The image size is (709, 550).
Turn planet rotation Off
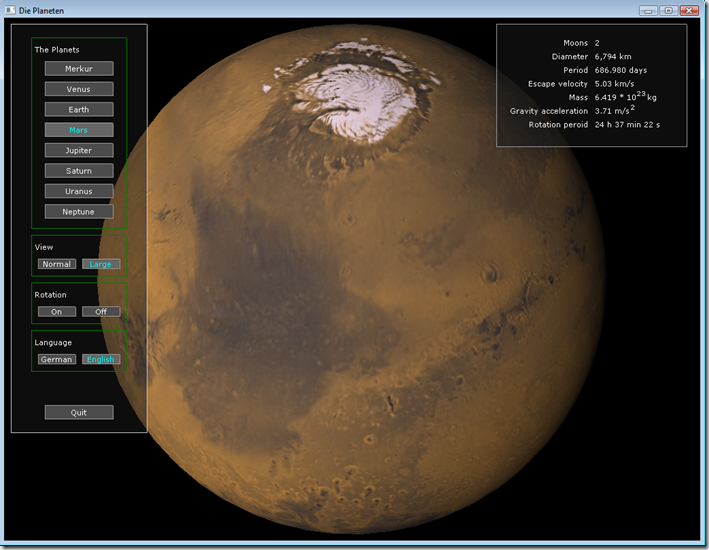pos(101,312)
